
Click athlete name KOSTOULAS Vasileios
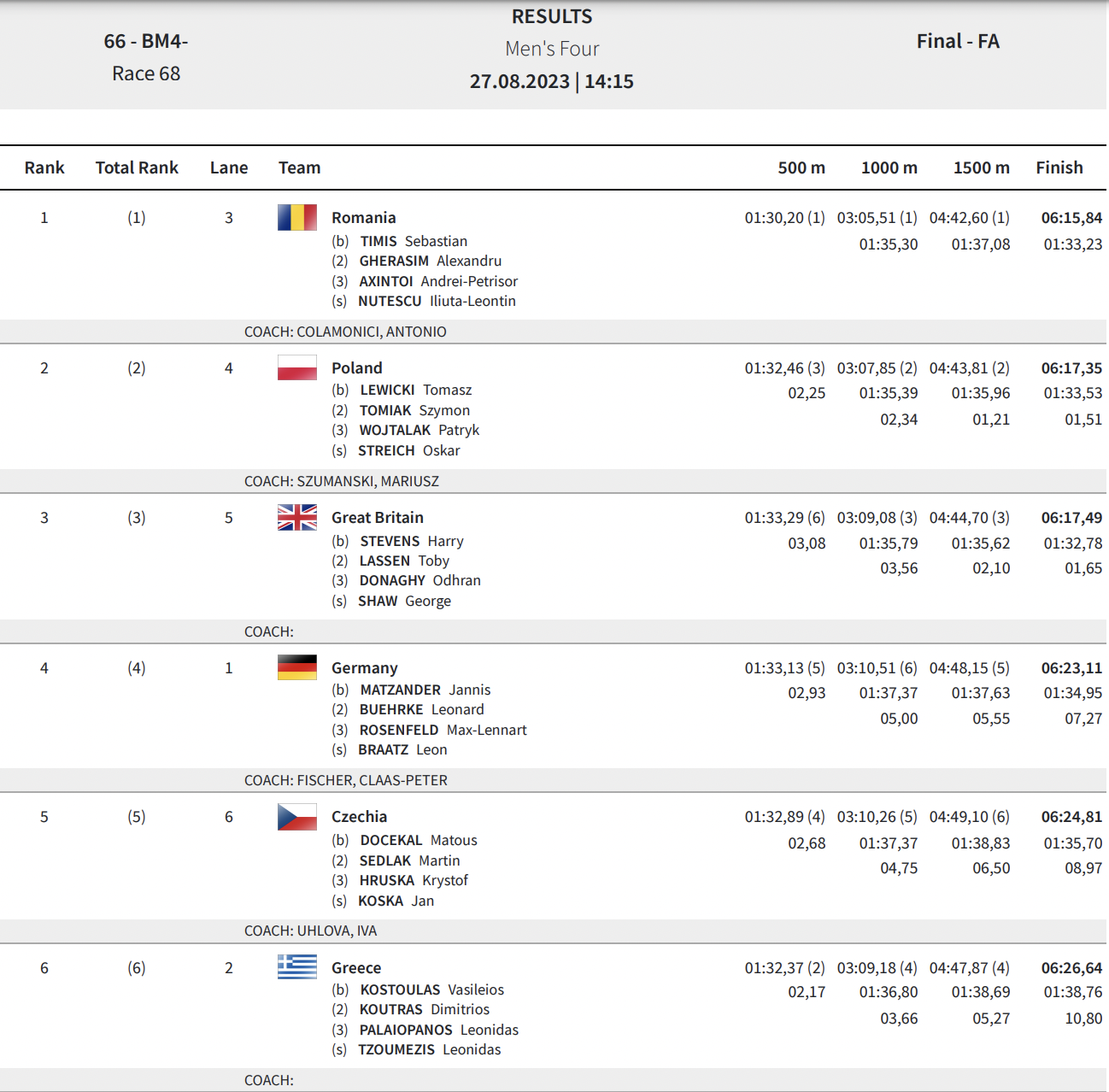431,989
